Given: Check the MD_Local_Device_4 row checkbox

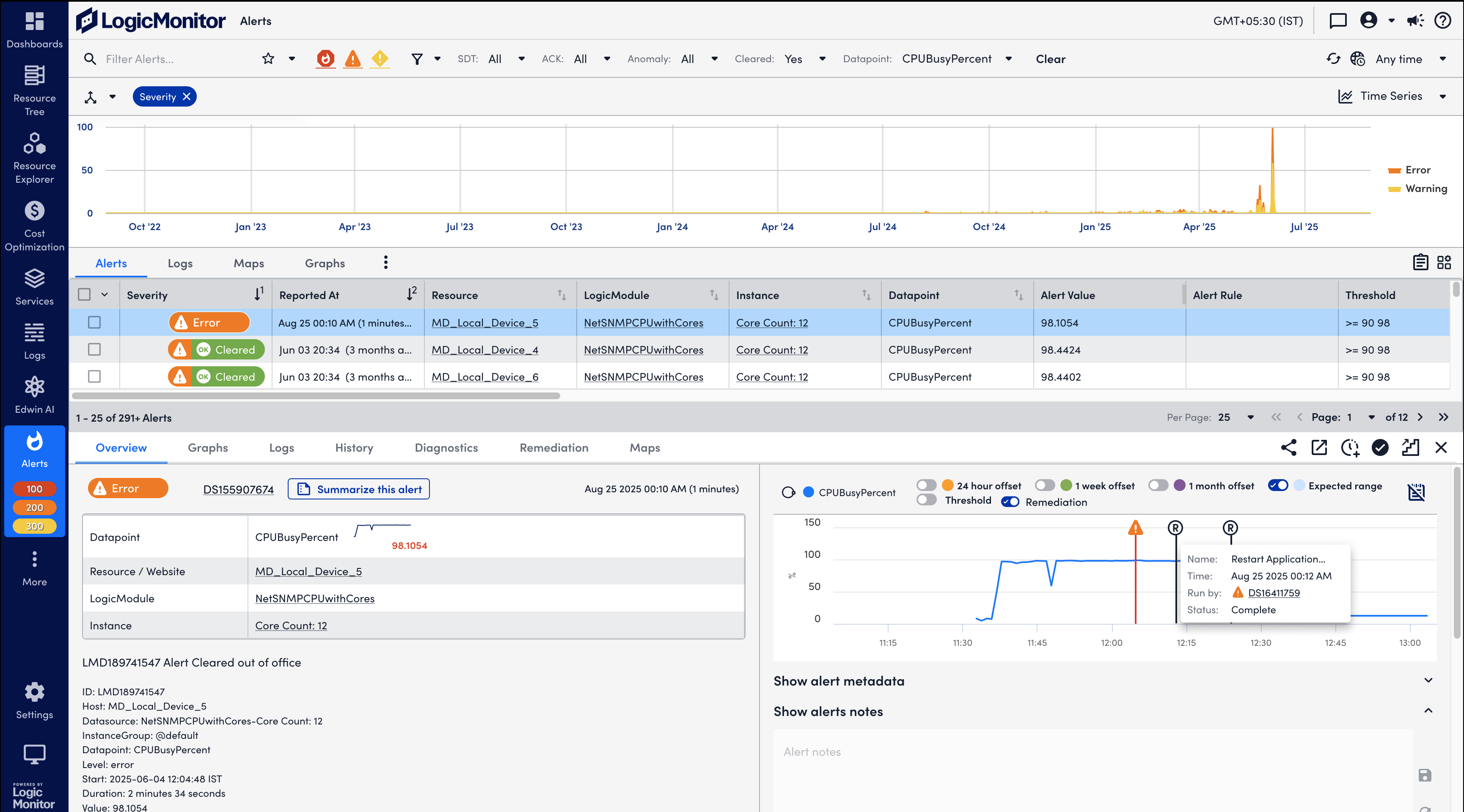Looking at the screenshot, I should coord(94,349).
